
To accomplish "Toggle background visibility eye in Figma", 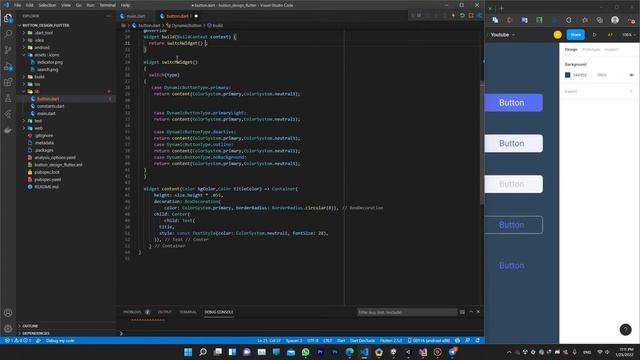I will pyautogui.click(x=631, y=75).
